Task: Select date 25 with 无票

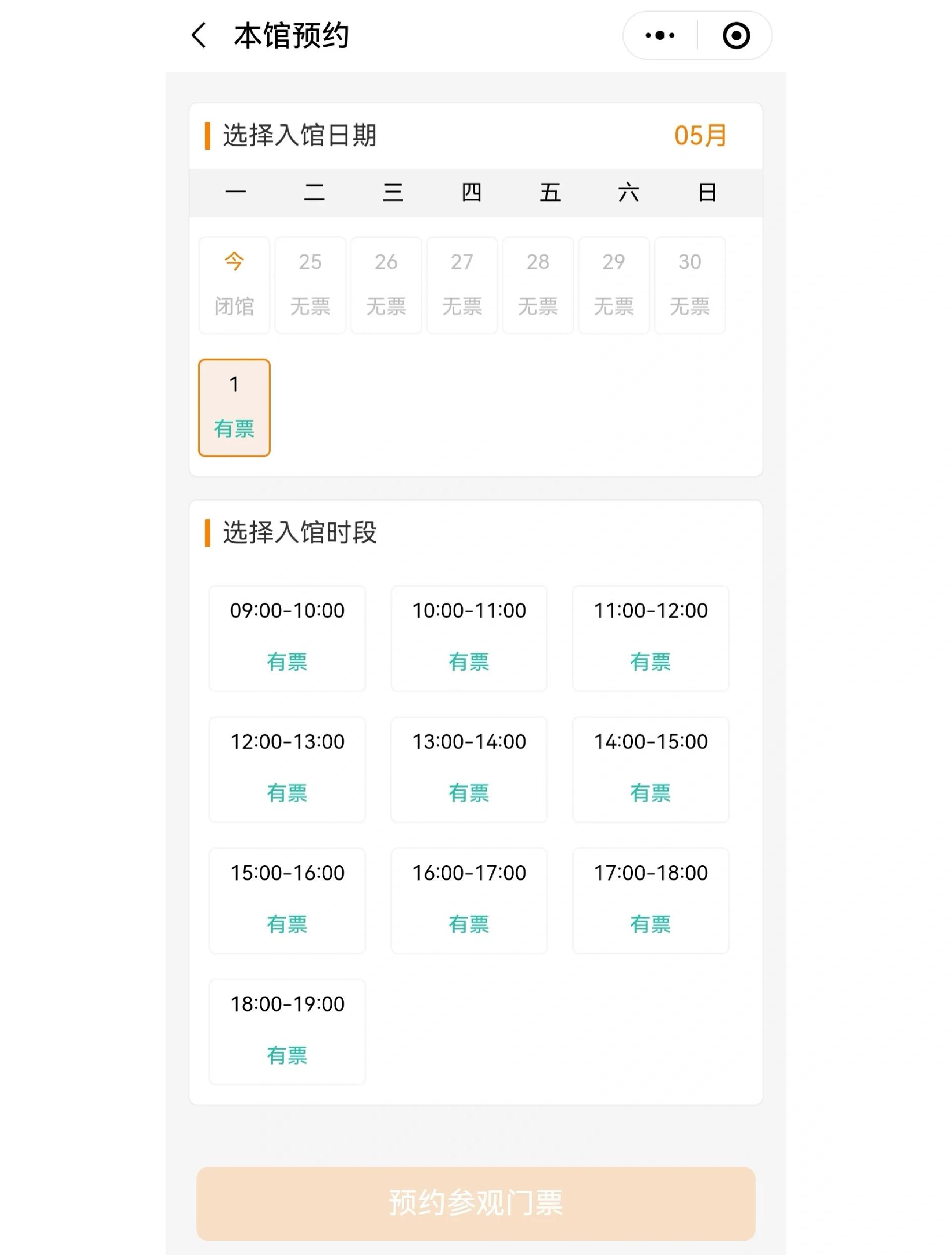Action: pyautogui.click(x=310, y=285)
